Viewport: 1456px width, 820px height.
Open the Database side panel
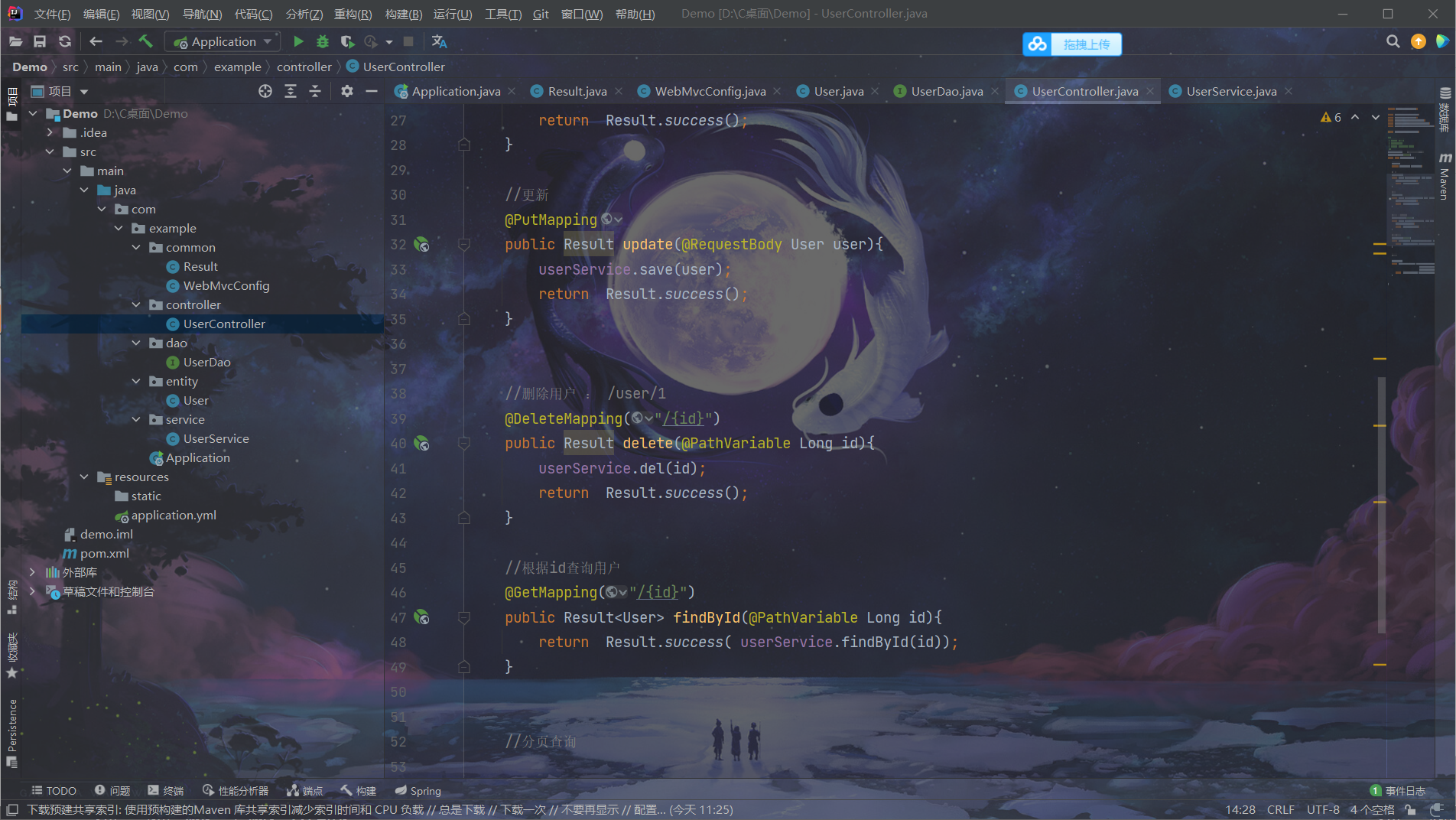pos(1445,109)
